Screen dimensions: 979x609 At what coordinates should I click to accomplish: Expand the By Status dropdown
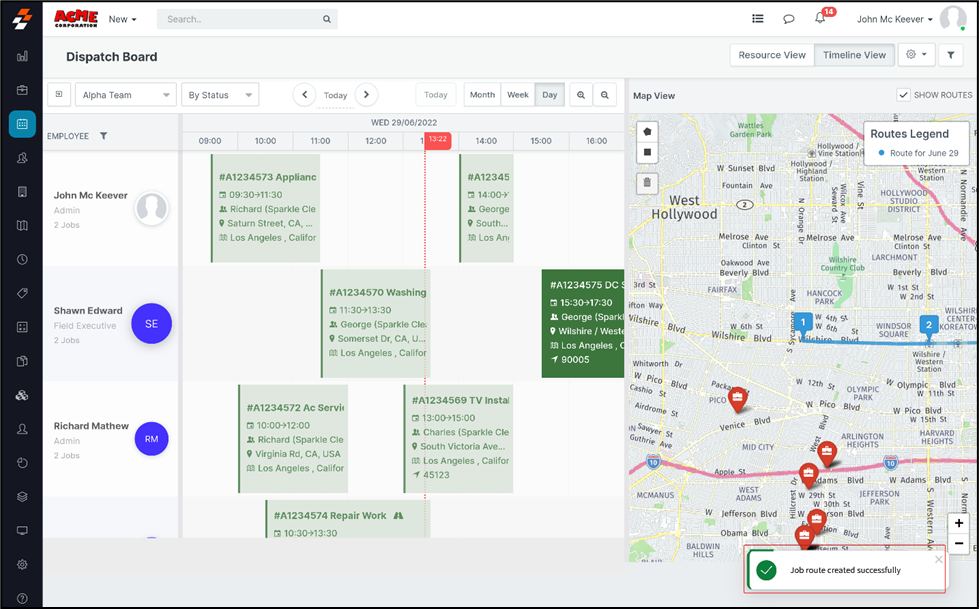(x=221, y=95)
